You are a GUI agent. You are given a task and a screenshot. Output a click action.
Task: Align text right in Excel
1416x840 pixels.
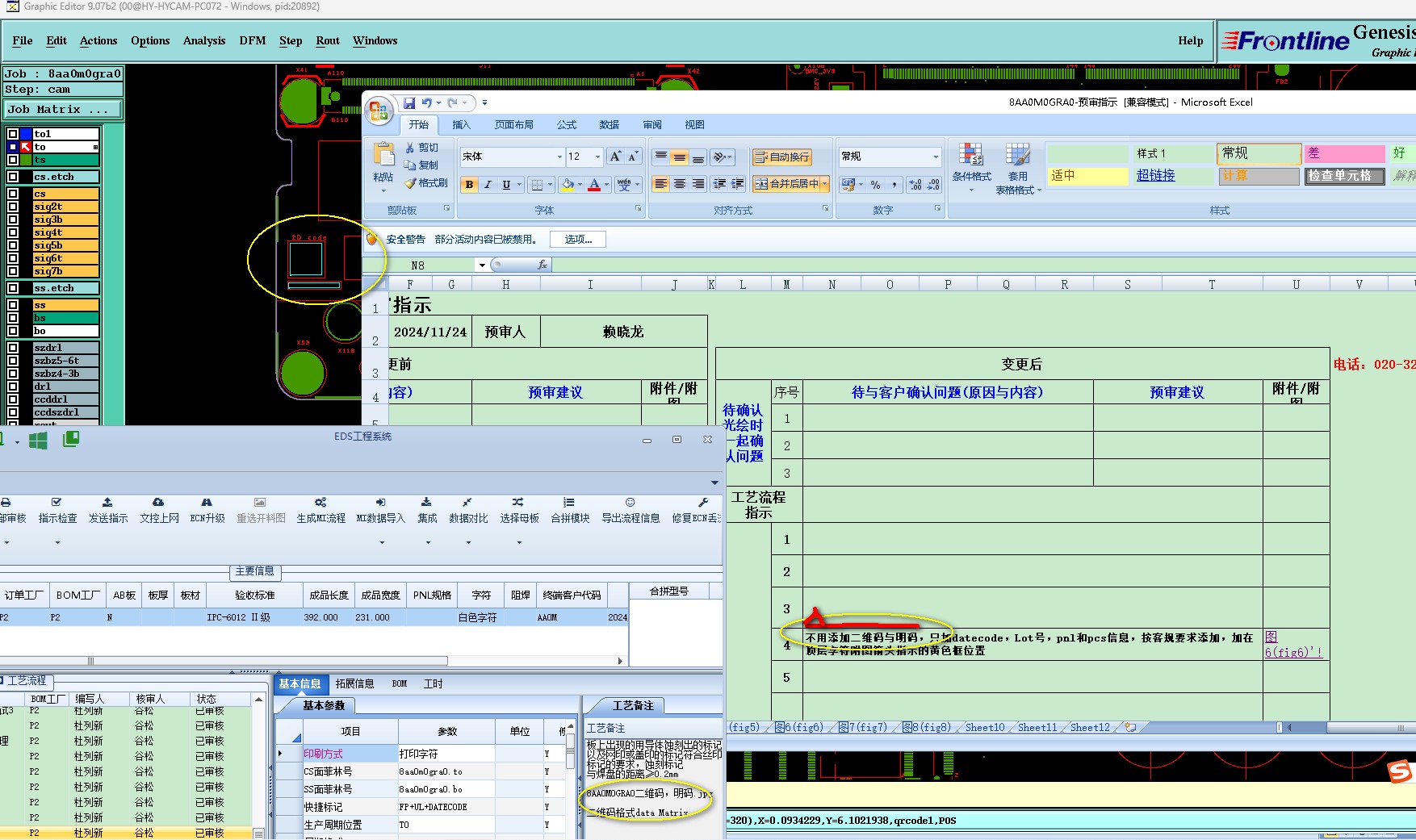coord(698,184)
